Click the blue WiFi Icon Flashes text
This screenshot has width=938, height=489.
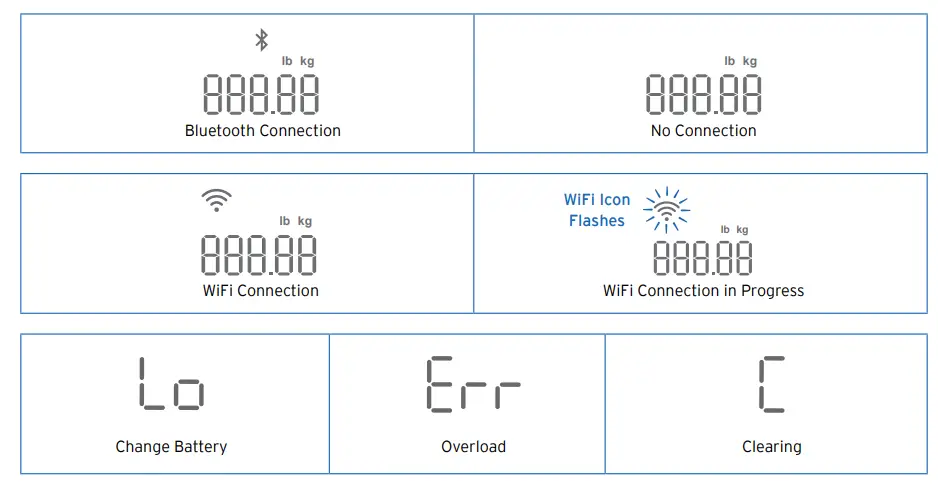(x=597, y=211)
